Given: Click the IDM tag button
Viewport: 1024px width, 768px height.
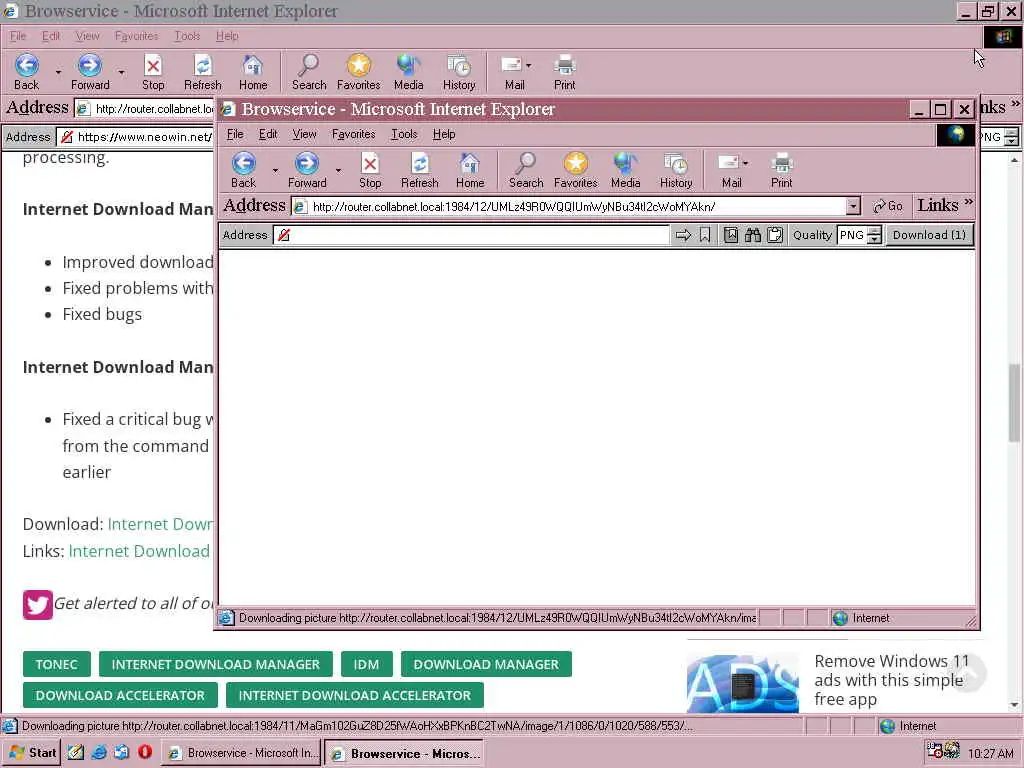Looking at the screenshot, I should [366, 664].
